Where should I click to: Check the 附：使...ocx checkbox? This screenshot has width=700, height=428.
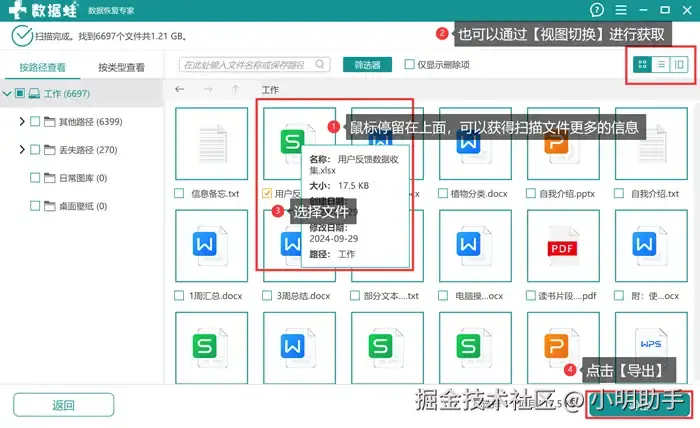pyautogui.click(x=619, y=295)
